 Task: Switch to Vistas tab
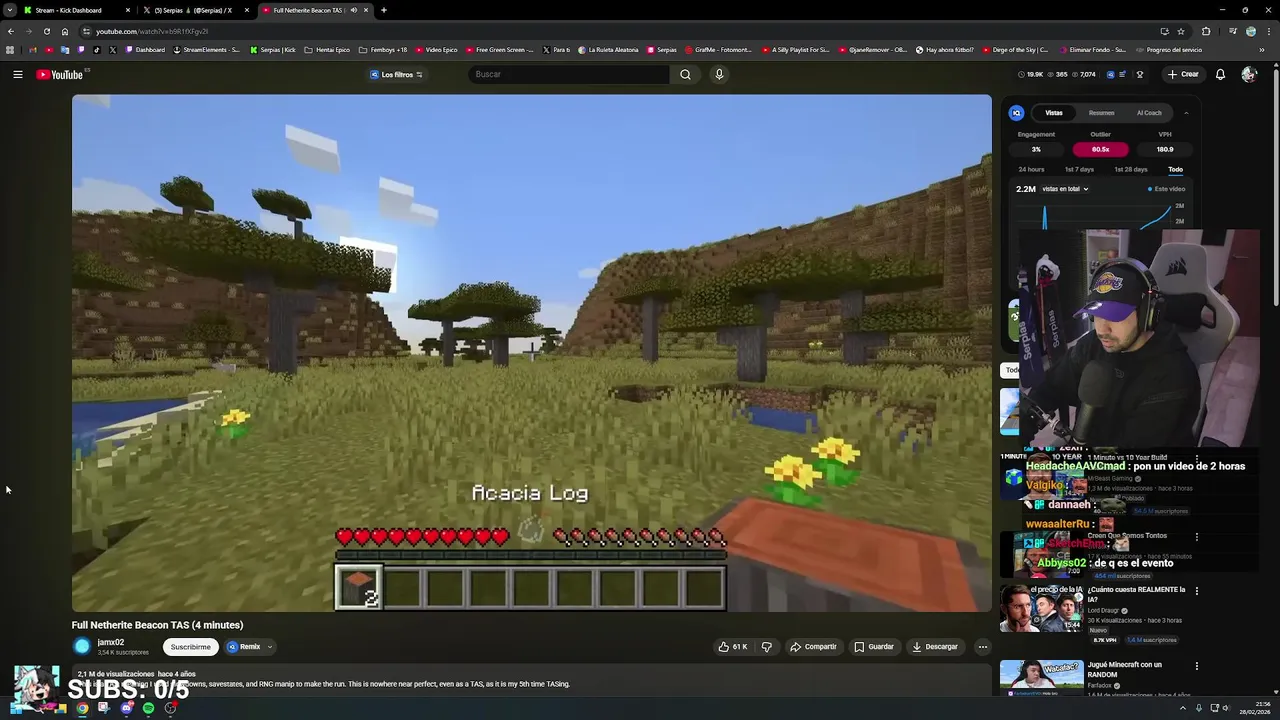coord(1054,113)
